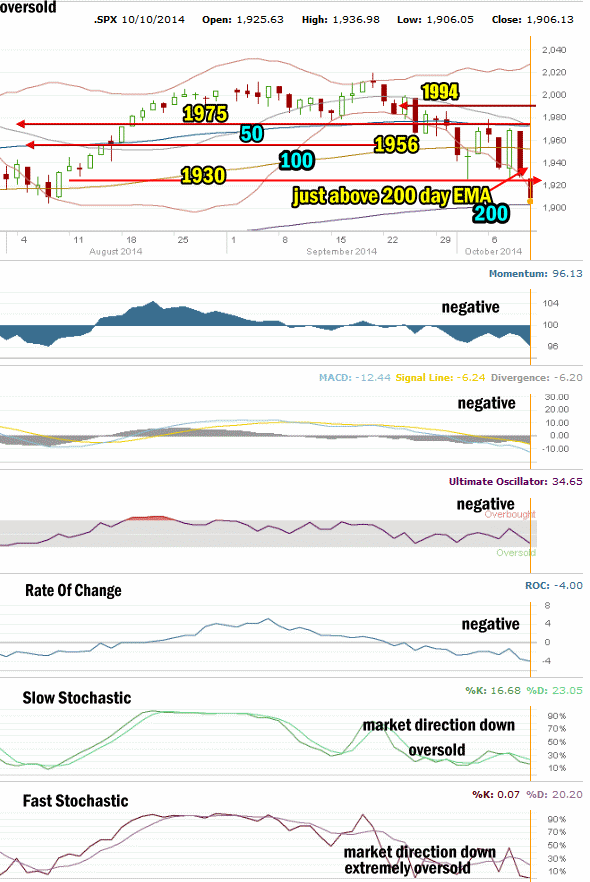Select the MACD: -12.44 readout
This screenshot has height=882, width=590.
[x=355, y=377]
